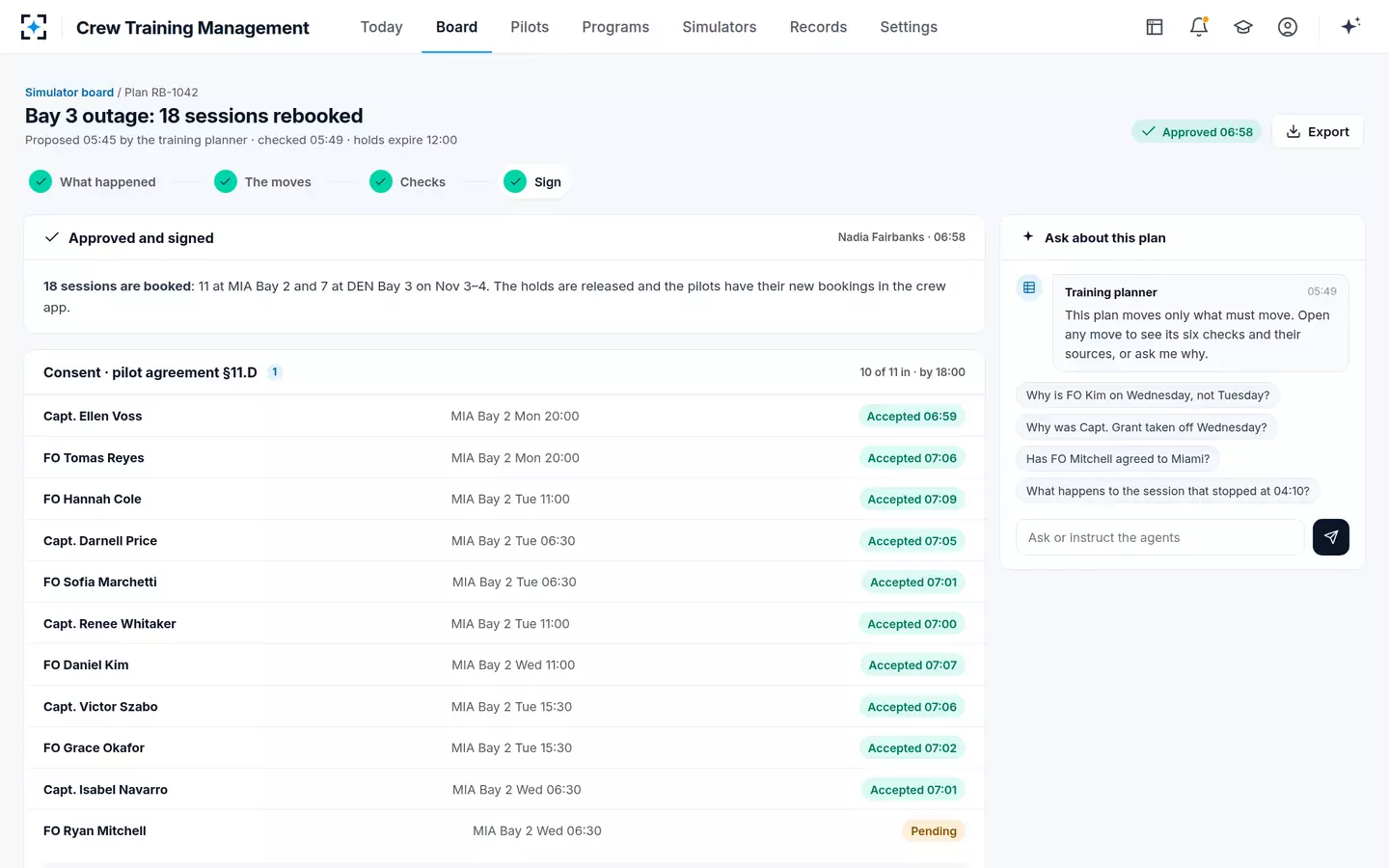
Task: Select the Board tab
Action: click(x=456, y=27)
